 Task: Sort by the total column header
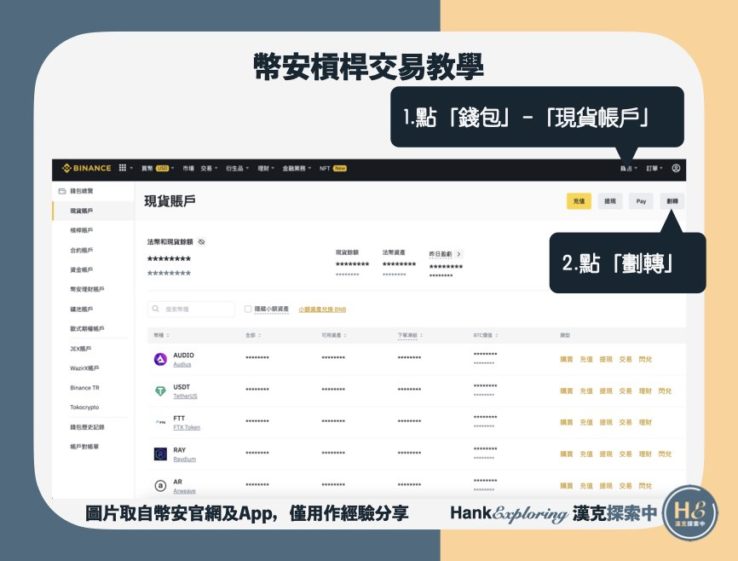pos(253,335)
